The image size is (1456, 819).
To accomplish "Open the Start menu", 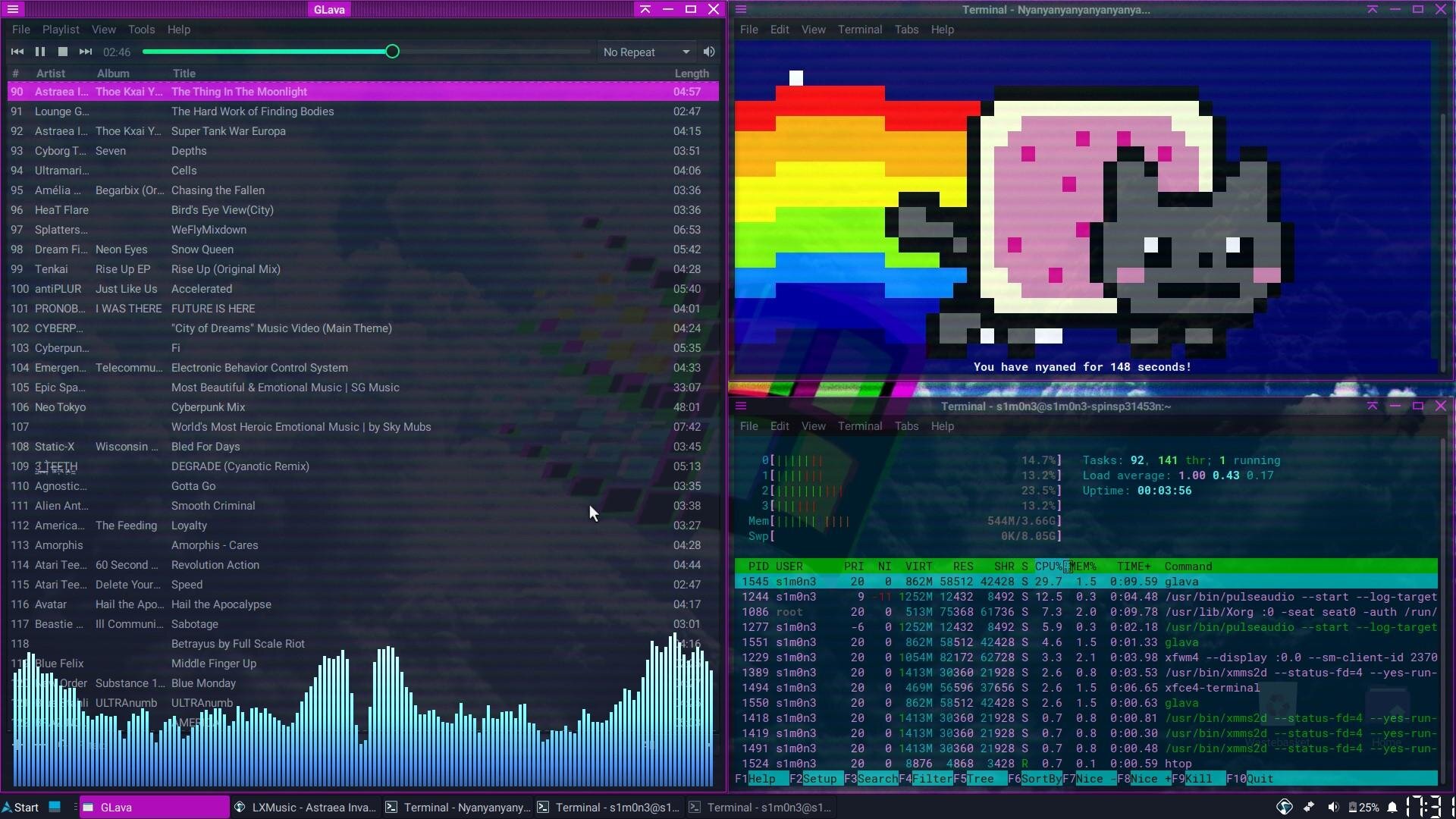I will (x=20, y=807).
